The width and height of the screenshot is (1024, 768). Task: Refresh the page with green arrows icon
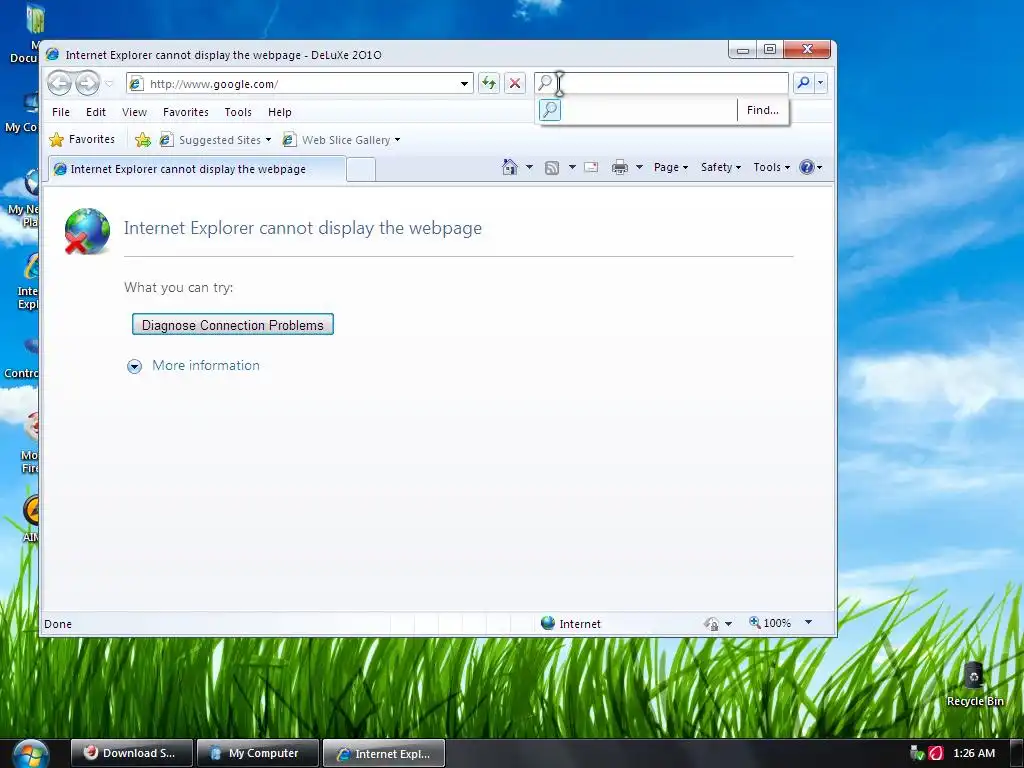coord(488,83)
